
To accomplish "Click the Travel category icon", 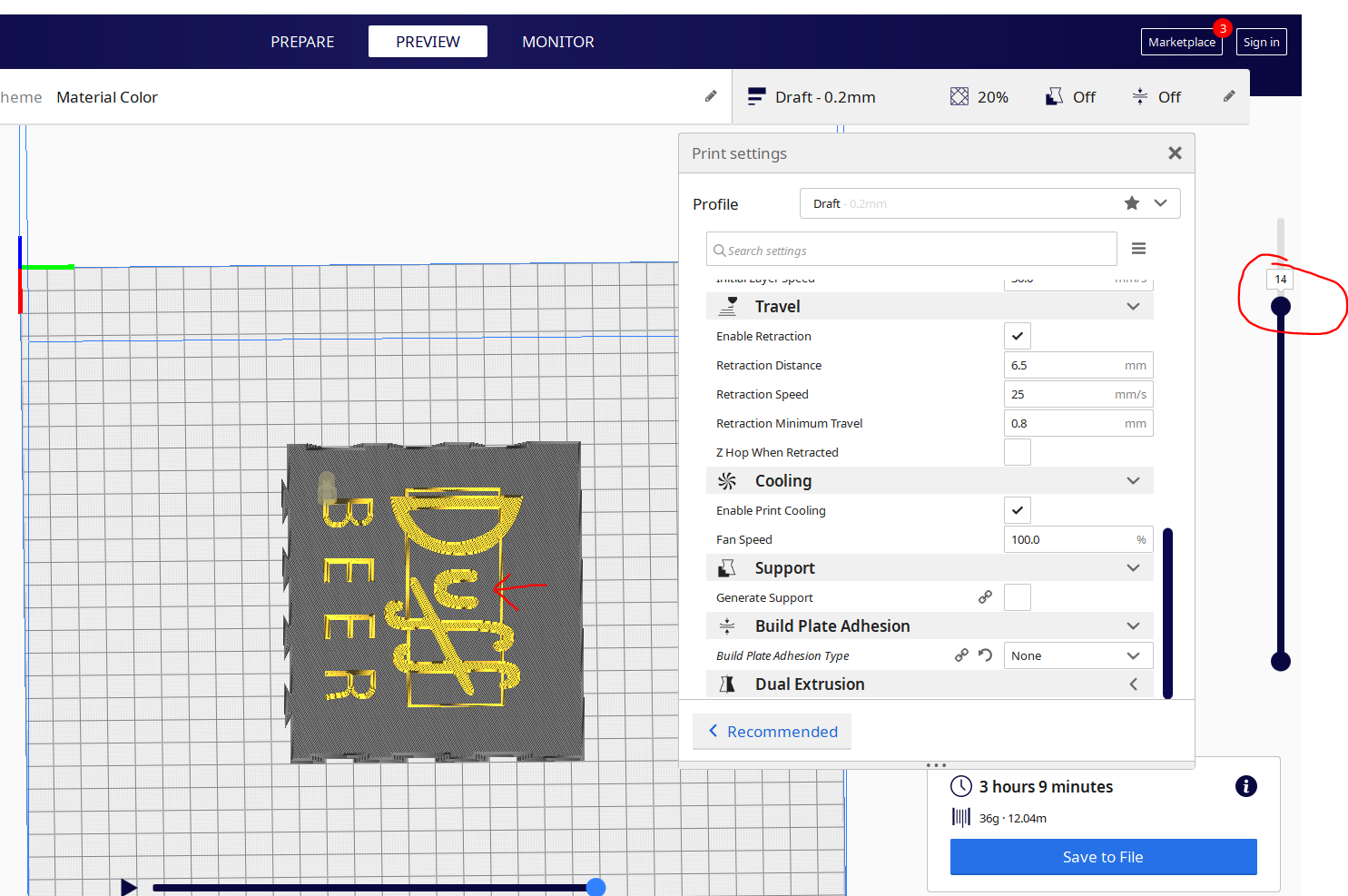I will (728, 307).
